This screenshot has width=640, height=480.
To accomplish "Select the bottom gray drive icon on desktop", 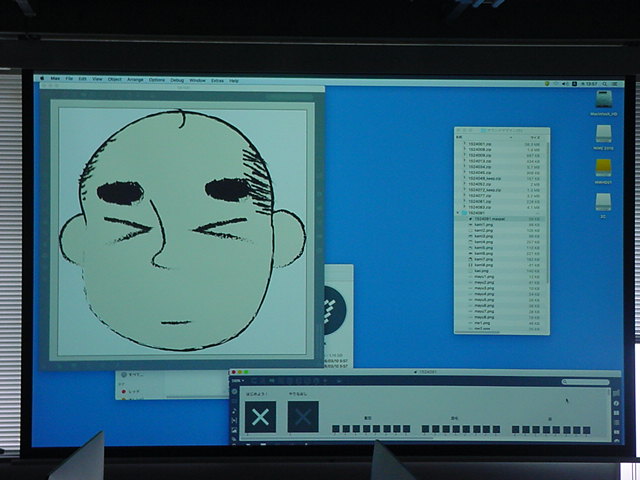I will coord(603,202).
